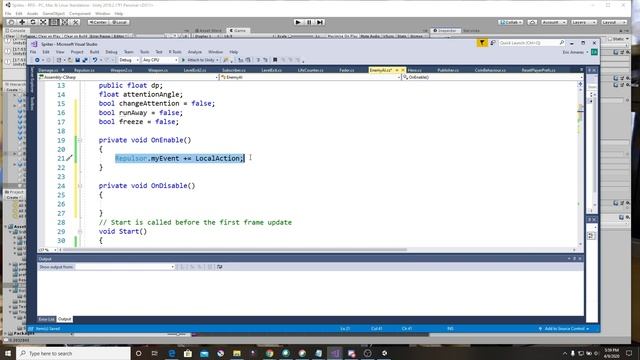
Task: Switch to Unity's Game tab
Action: pyautogui.click(x=238, y=31)
